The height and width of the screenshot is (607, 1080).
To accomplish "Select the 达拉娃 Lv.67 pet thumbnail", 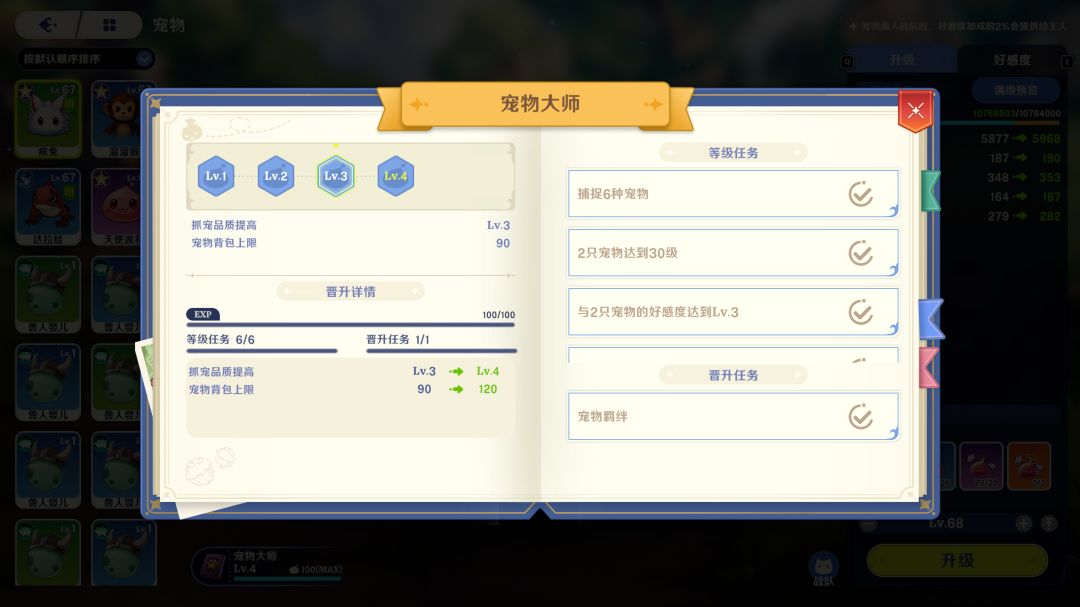I will (x=48, y=207).
